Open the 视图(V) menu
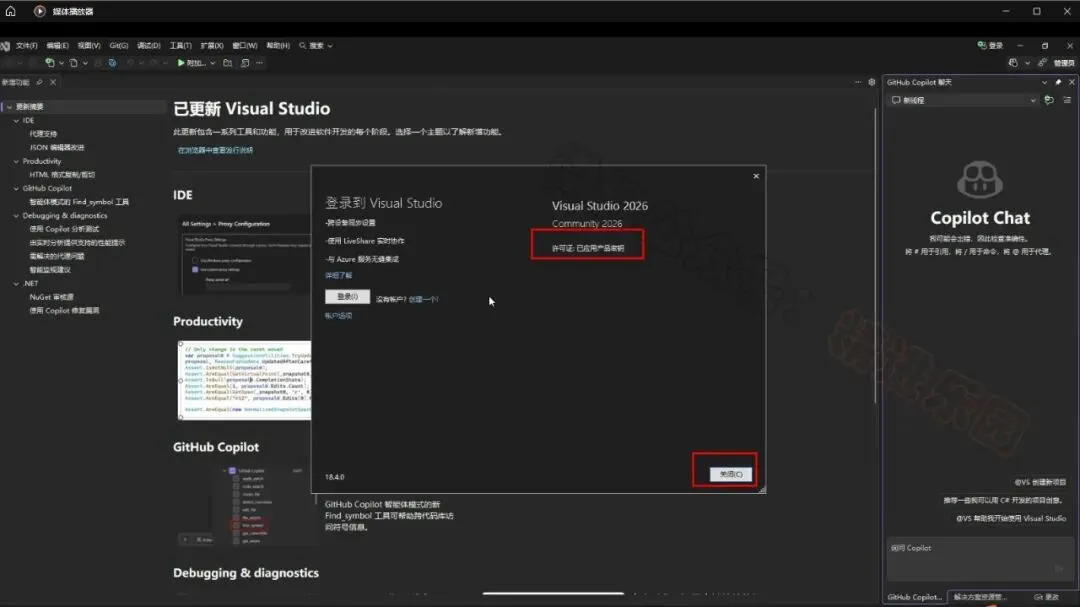This screenshot has height=607, width=1080. (89, 45)
